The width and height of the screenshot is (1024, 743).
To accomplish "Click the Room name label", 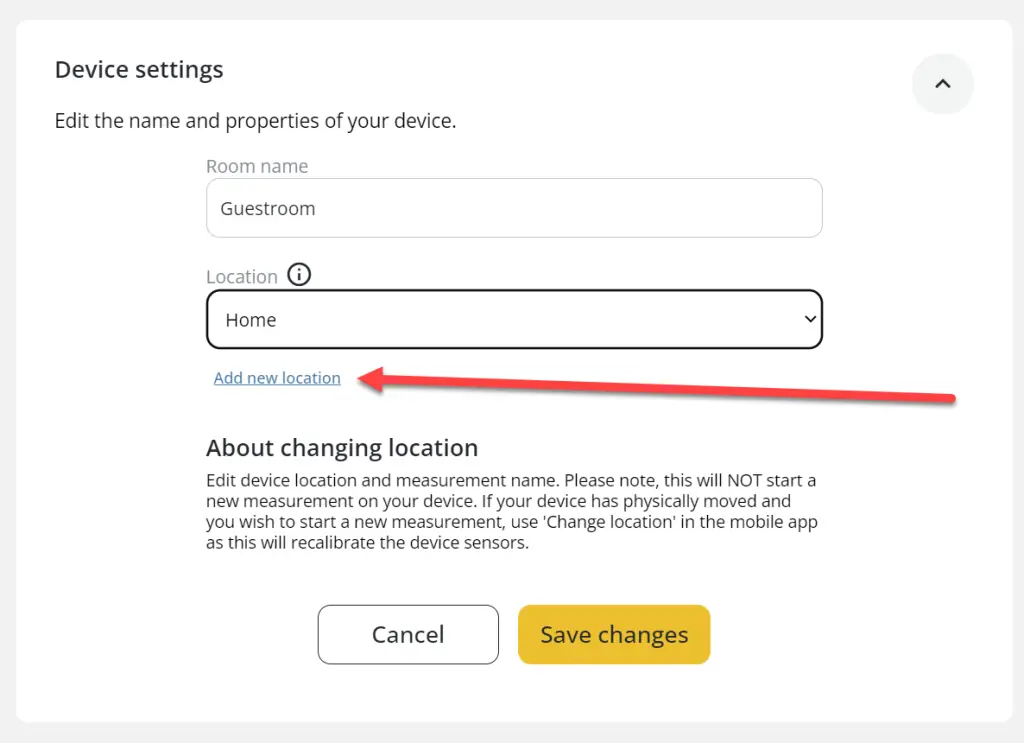I will click(257, 166).
